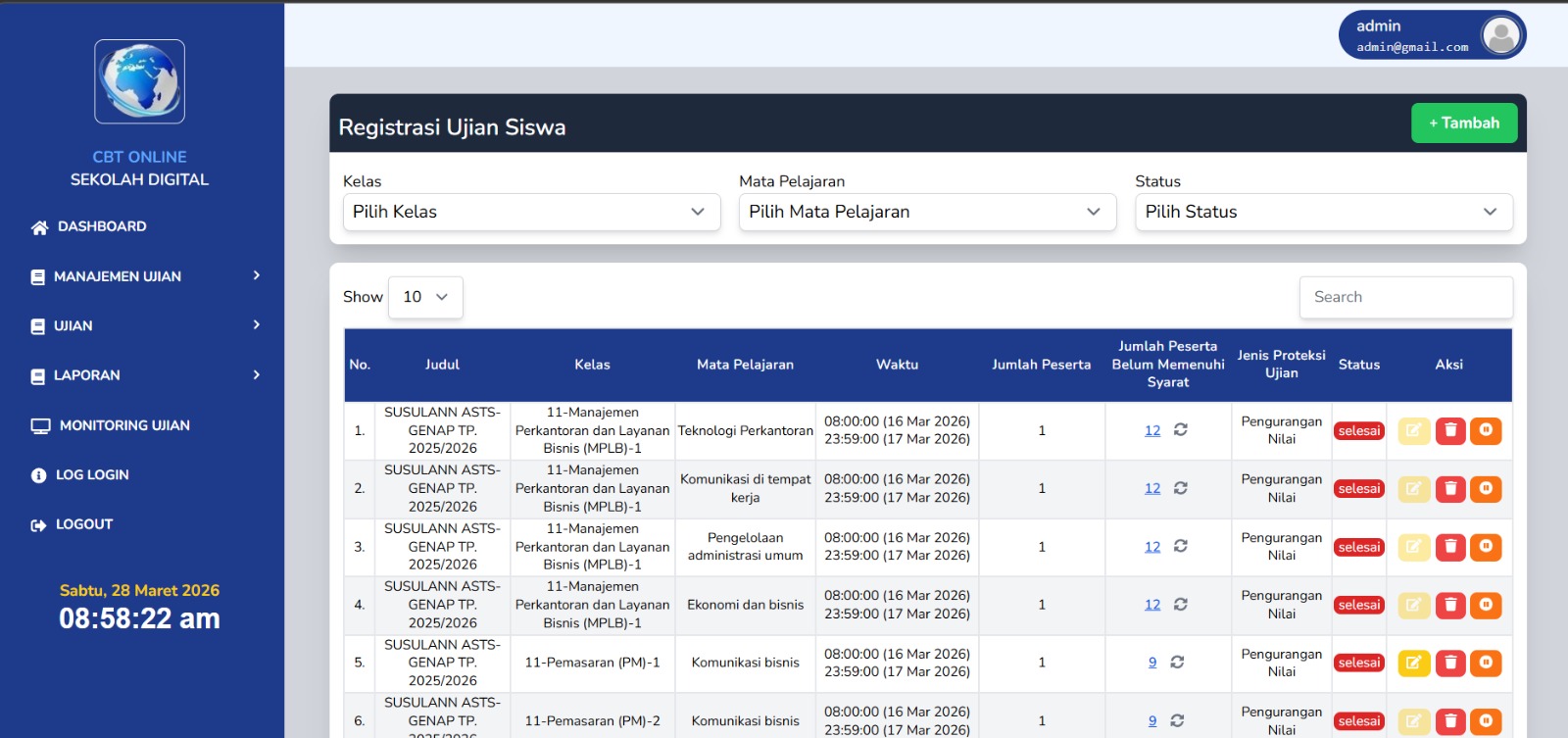Click into the Search field
Screen dimensions: 1568x738
coord(1405,297)
